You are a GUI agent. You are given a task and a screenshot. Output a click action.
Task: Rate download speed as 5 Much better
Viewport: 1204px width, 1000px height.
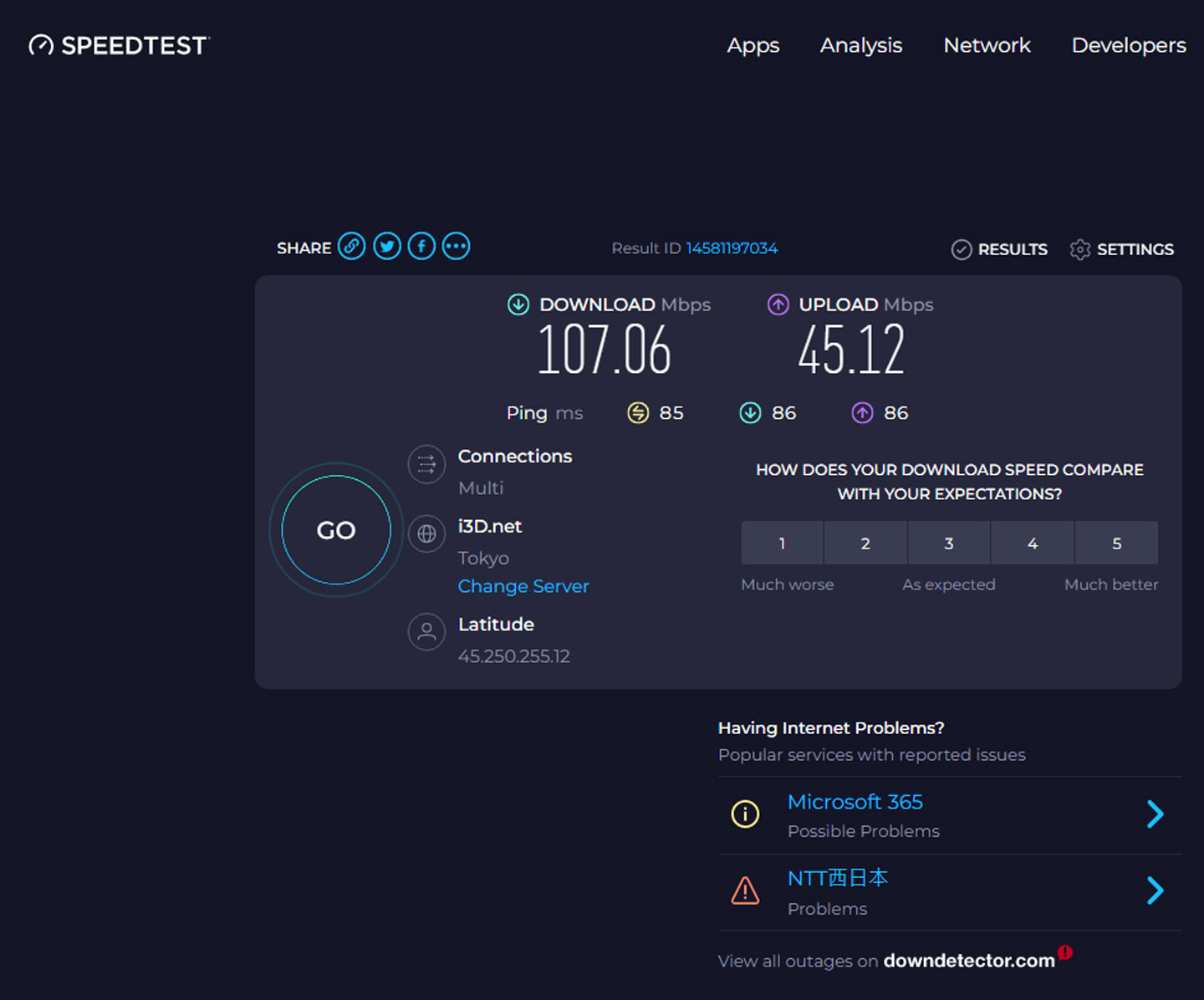click(1116, 543)
